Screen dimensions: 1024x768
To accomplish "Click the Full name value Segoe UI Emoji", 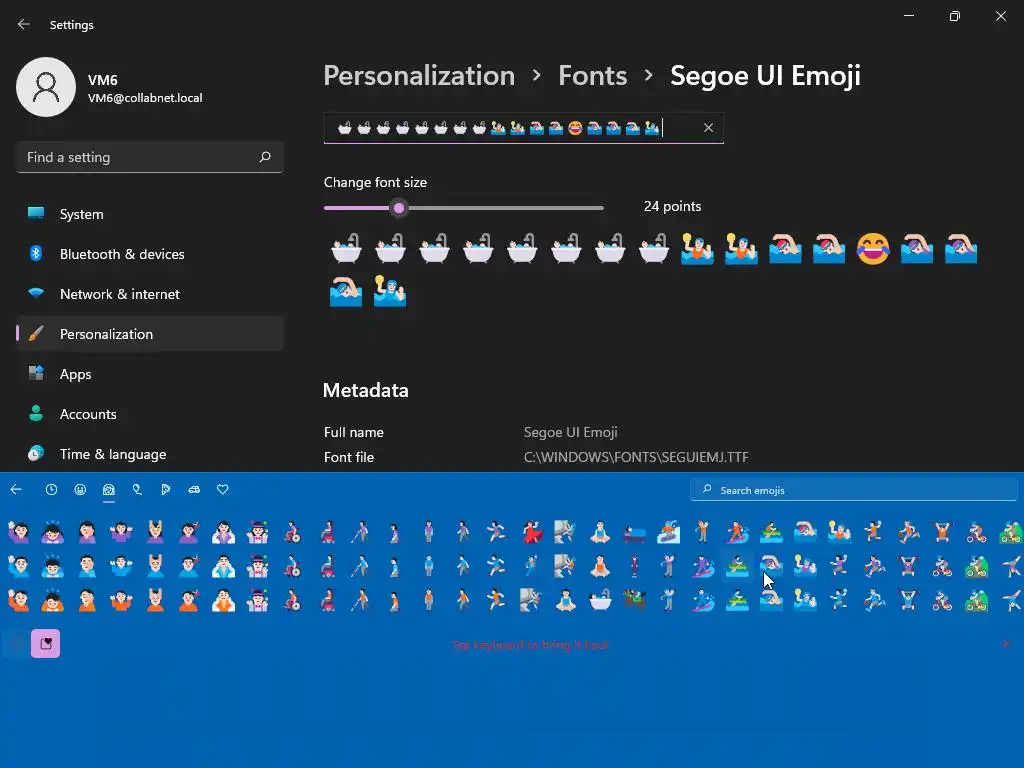I will coord(570,432).
